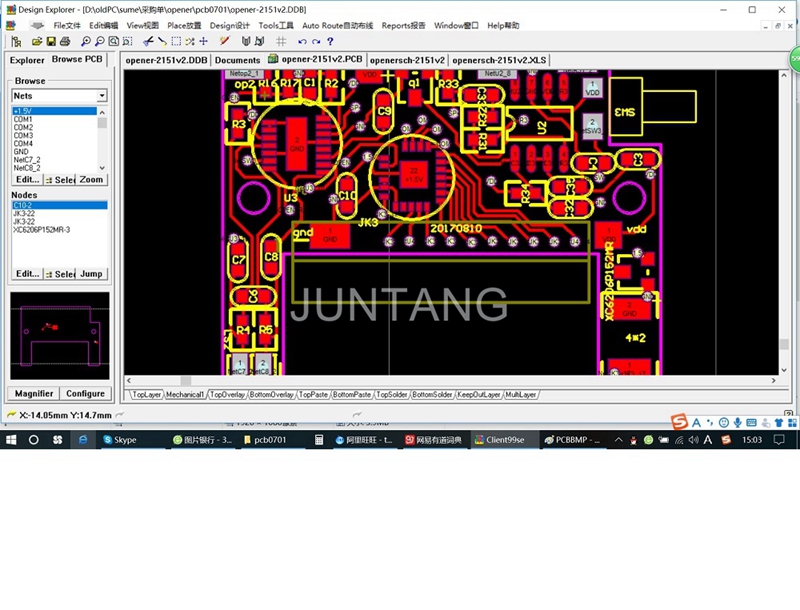800x610 pixels.
Task: Click the cross probe pencil icon
Action: click(224, 41)
